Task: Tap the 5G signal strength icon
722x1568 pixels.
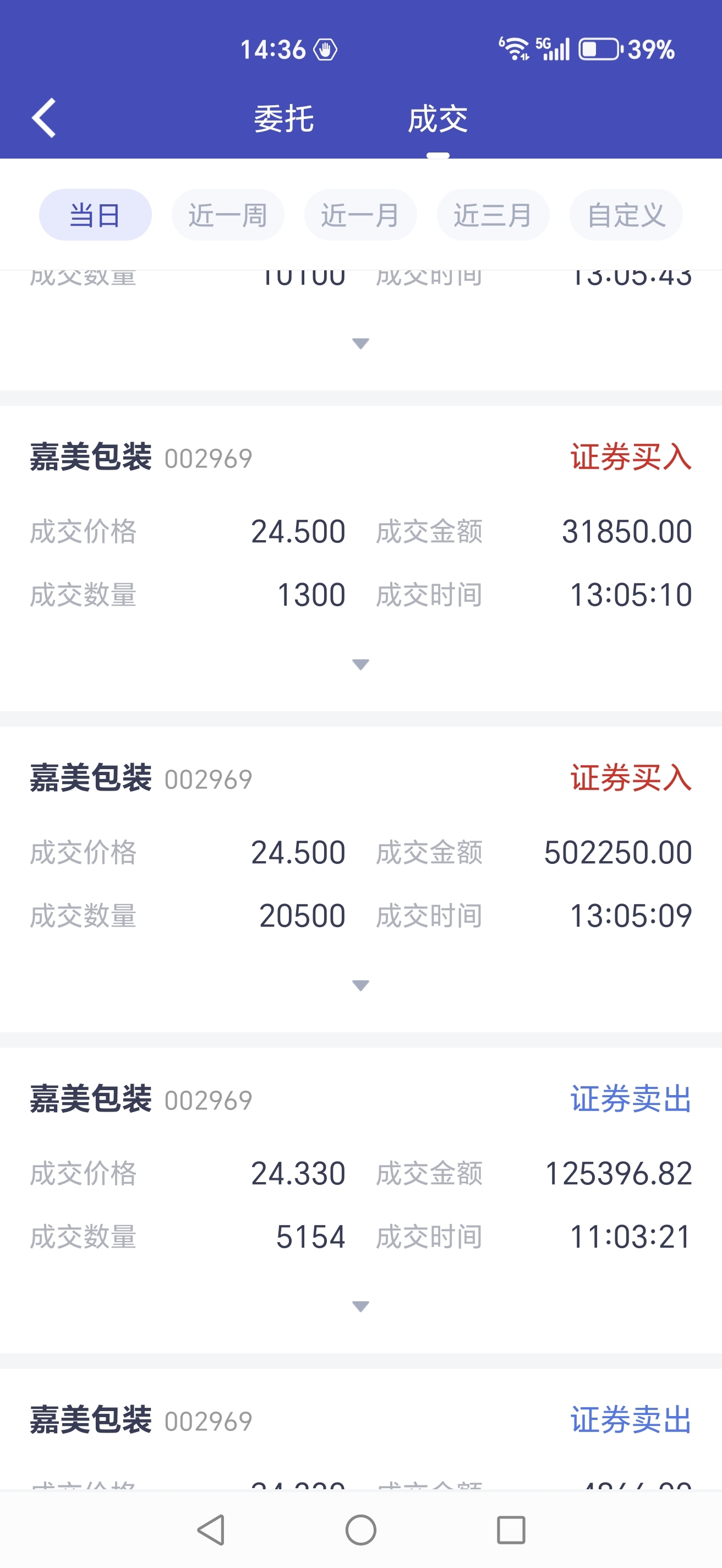Action: click(x=553, y=48)
